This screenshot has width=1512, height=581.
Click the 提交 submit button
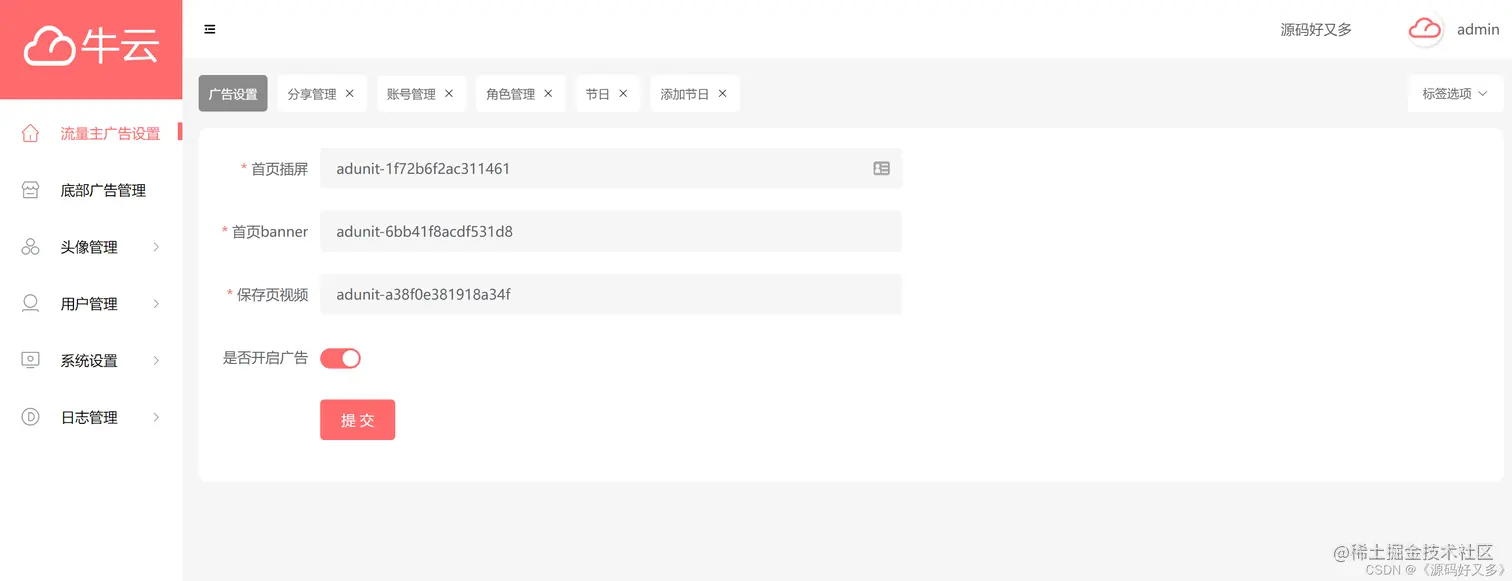coord(357,420)
